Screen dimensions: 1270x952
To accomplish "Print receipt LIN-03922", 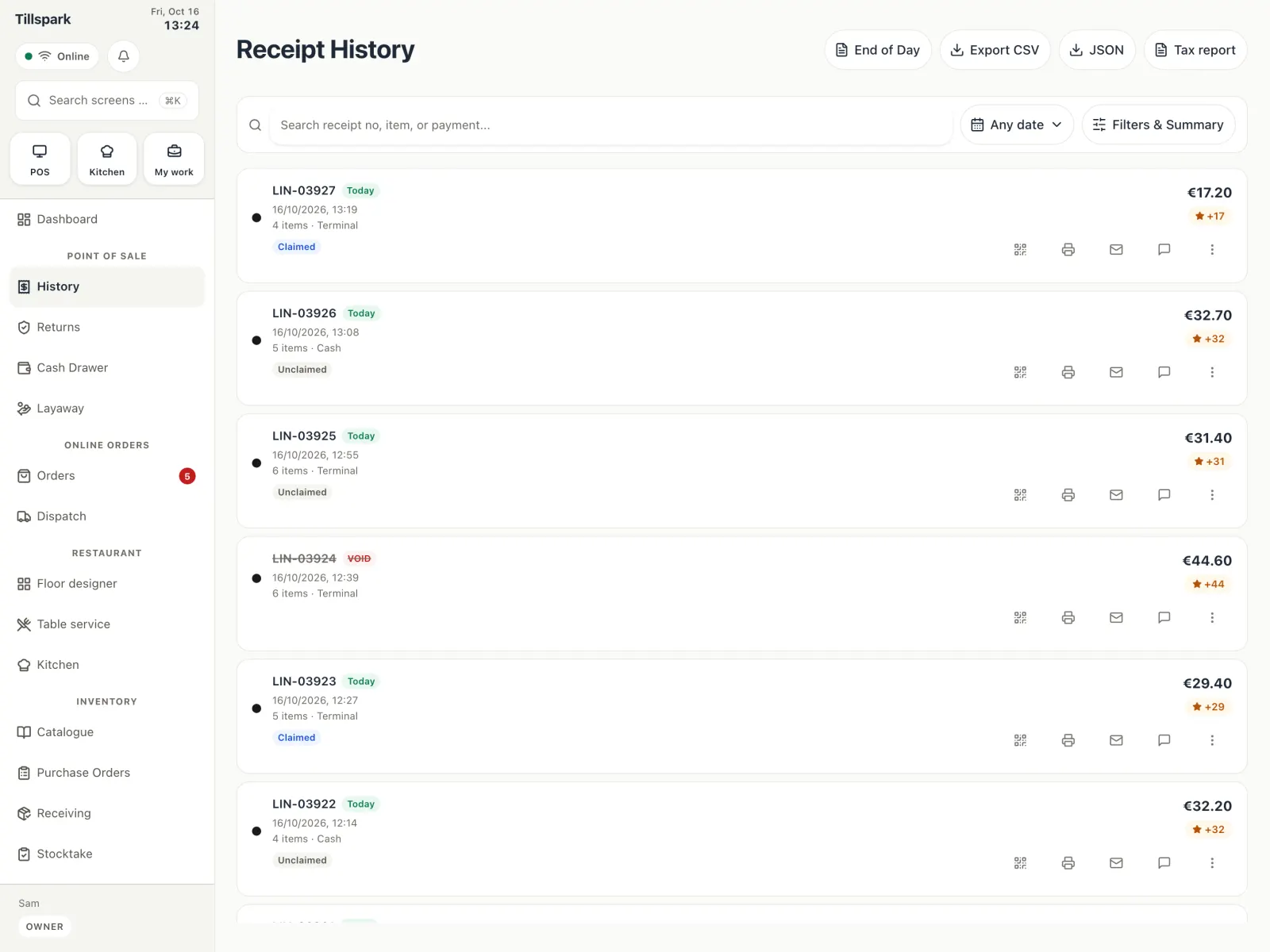I will click(1068, 863).
